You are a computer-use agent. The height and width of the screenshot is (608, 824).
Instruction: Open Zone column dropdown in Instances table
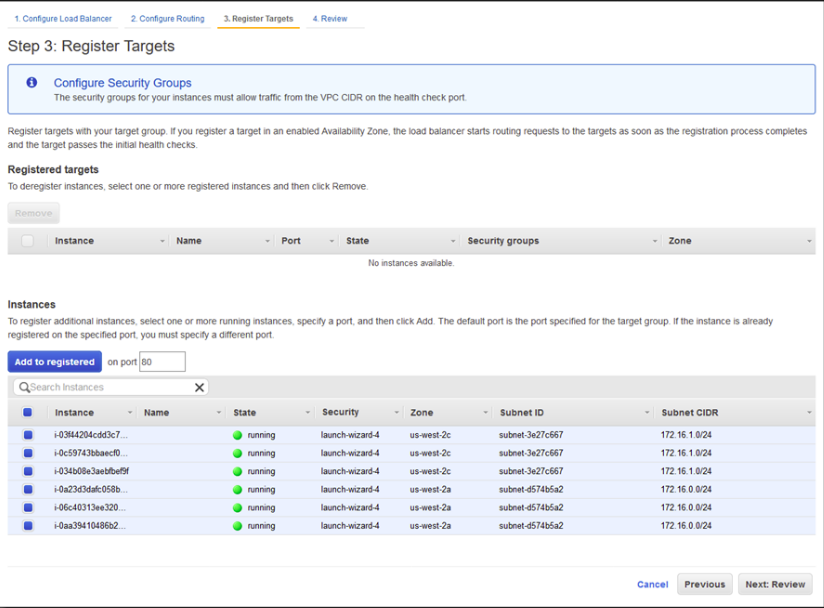click(486, 413)
